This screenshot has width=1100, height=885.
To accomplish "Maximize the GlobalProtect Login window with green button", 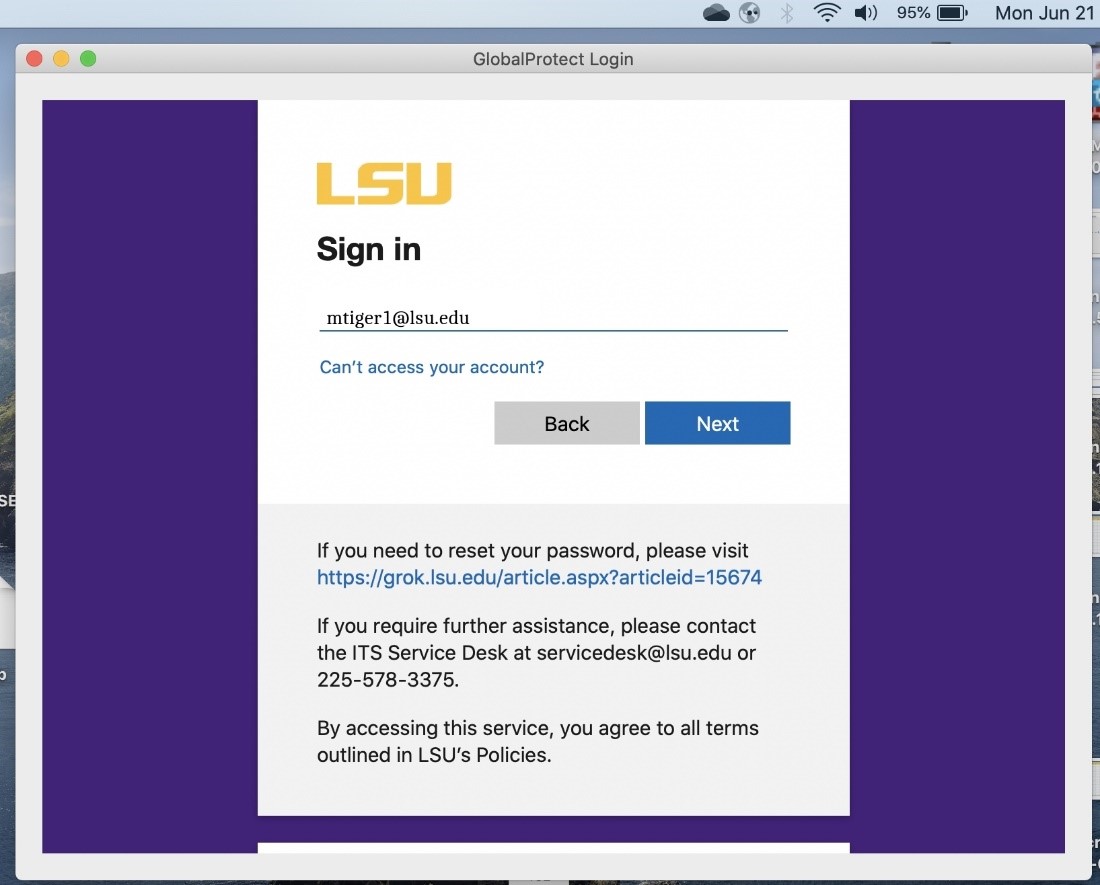I will pos(88,58).
